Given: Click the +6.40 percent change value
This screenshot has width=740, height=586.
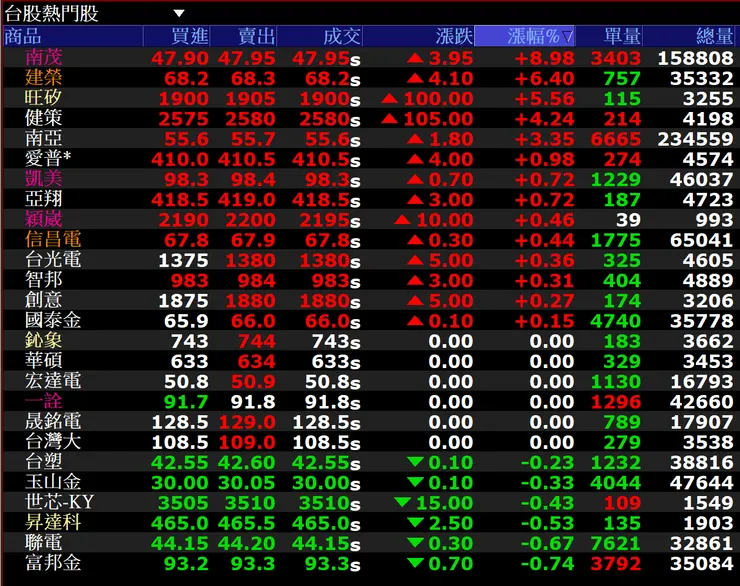Looking at the screenshot, I should click(x=545, y=78).
